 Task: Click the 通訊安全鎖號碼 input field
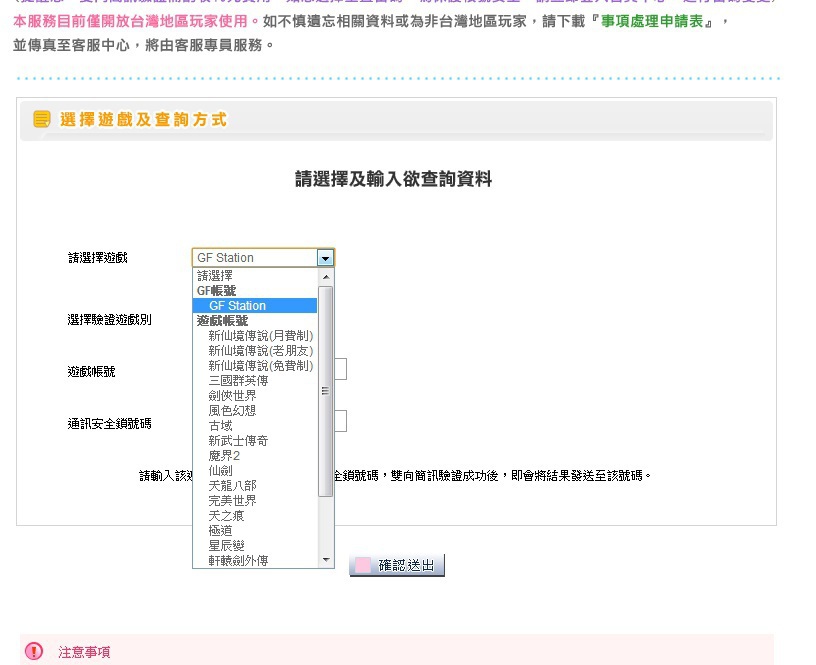click(x=340, y=421)
